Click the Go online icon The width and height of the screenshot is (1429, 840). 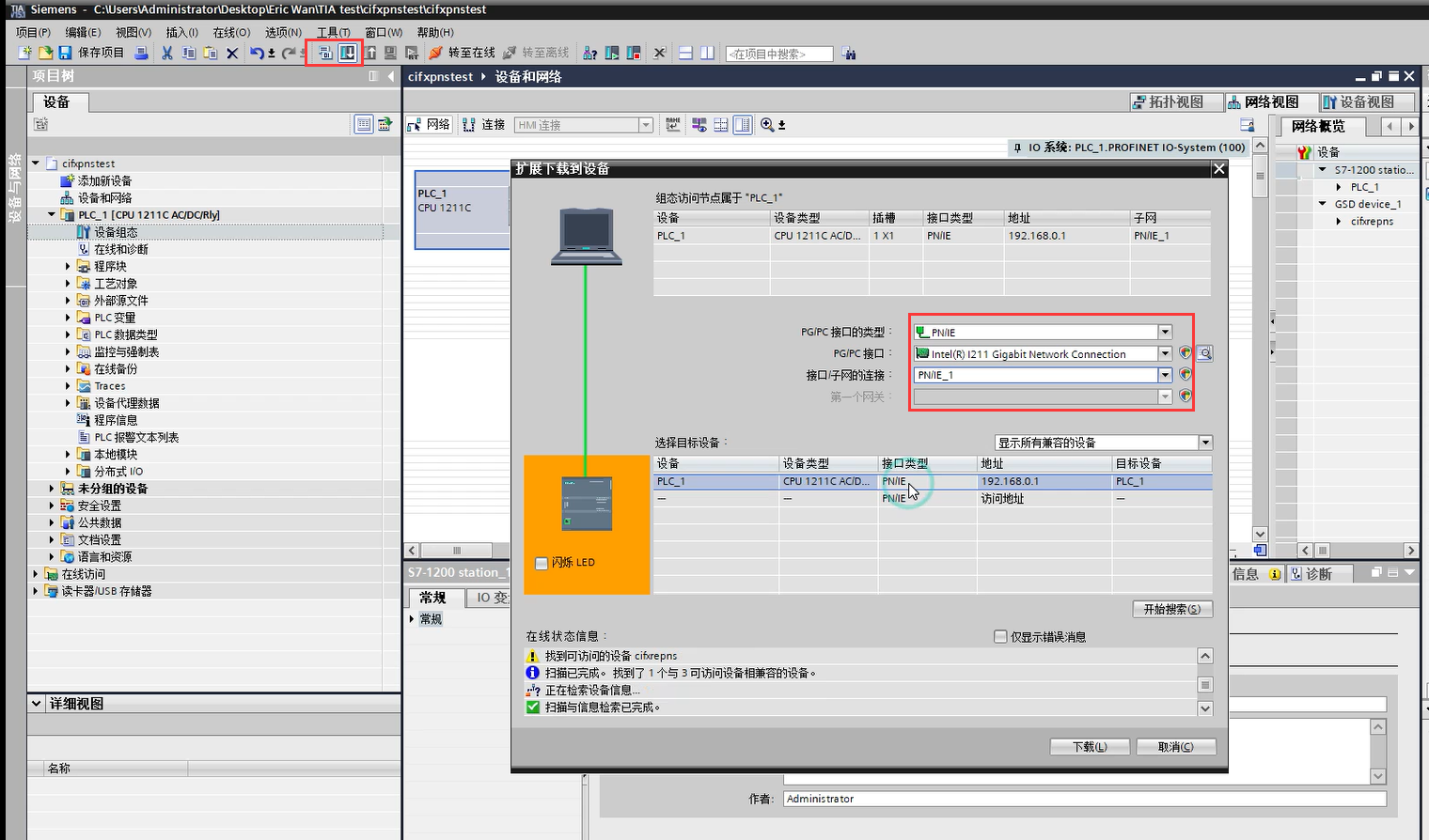click(463, 53)
